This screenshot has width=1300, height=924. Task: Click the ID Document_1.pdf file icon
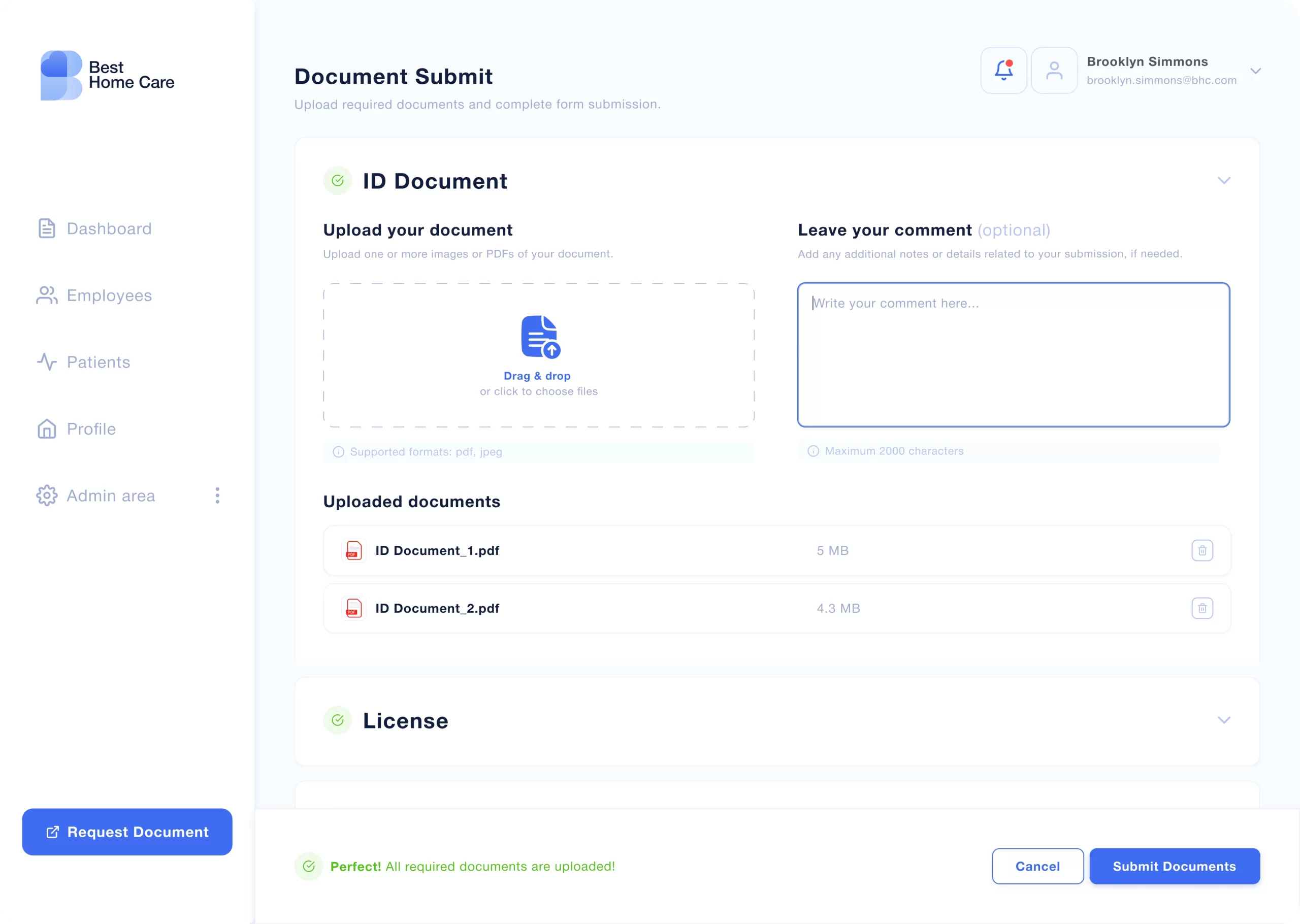(x=353, y=550)
